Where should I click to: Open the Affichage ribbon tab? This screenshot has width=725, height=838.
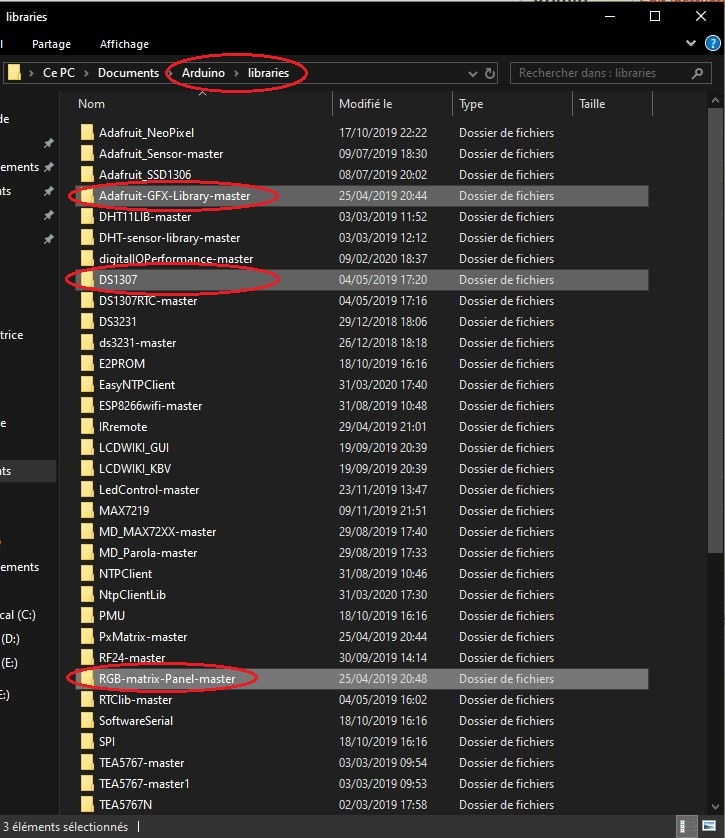click(124, 44)
